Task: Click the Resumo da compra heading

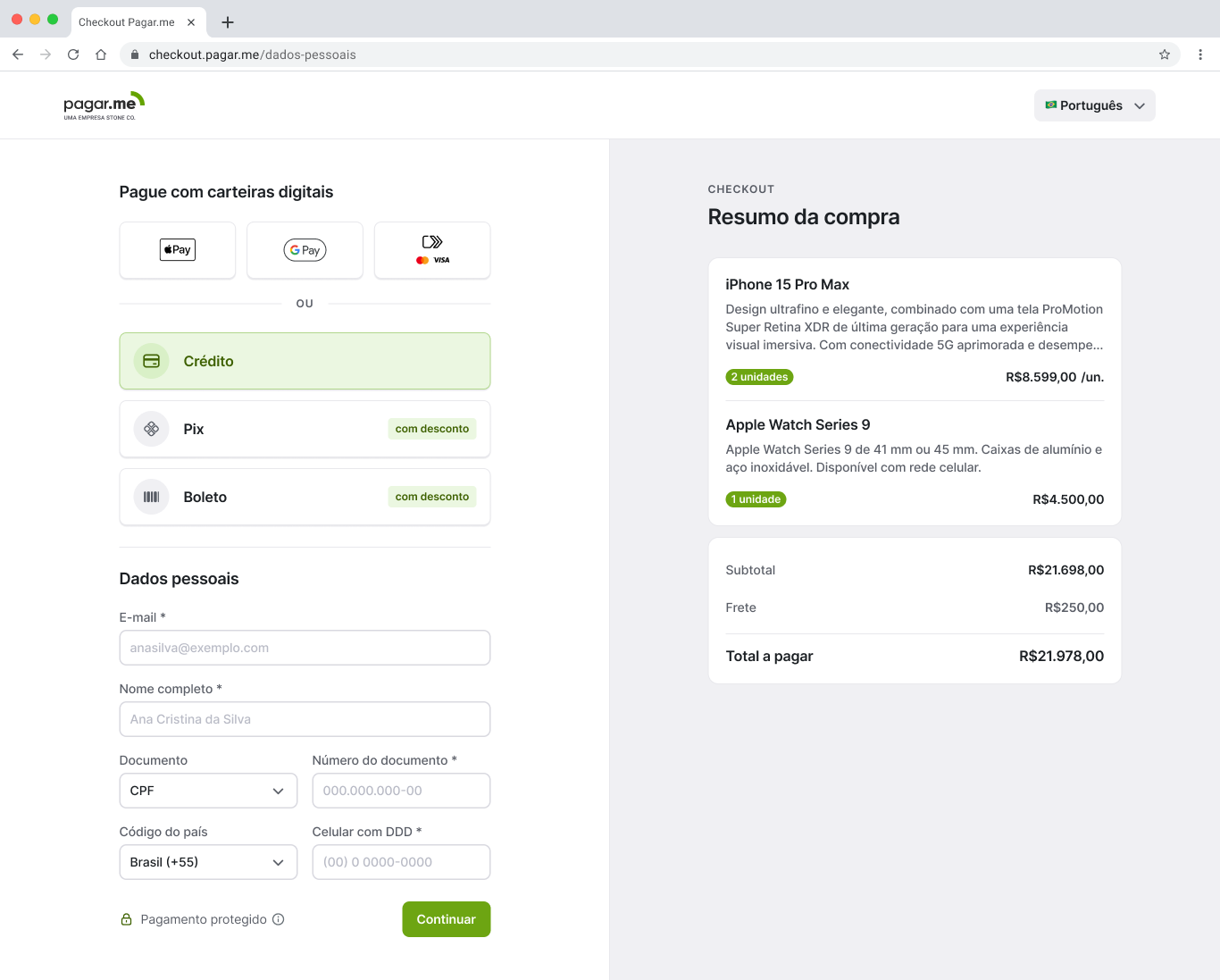Action: point(804,217)
